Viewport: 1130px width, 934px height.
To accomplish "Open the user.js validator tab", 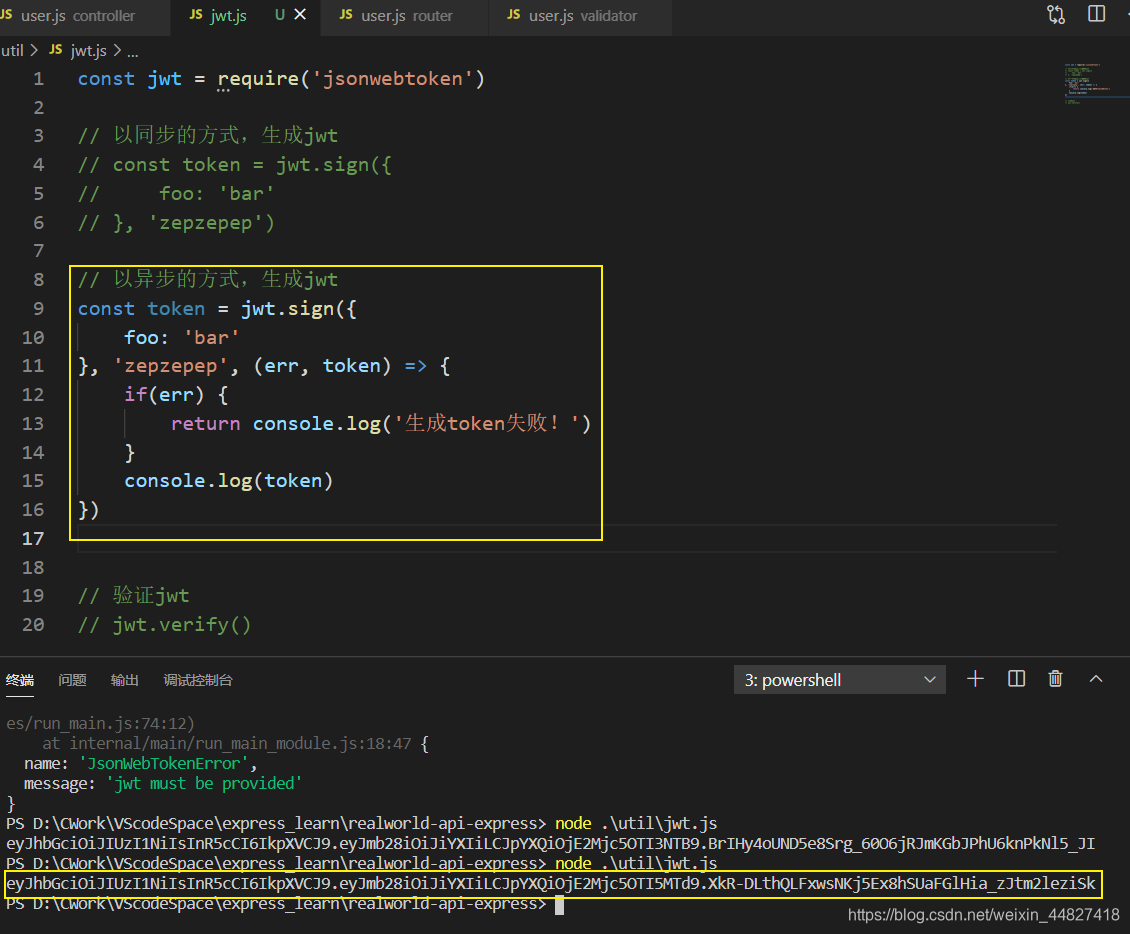I will tap(582, 16).
